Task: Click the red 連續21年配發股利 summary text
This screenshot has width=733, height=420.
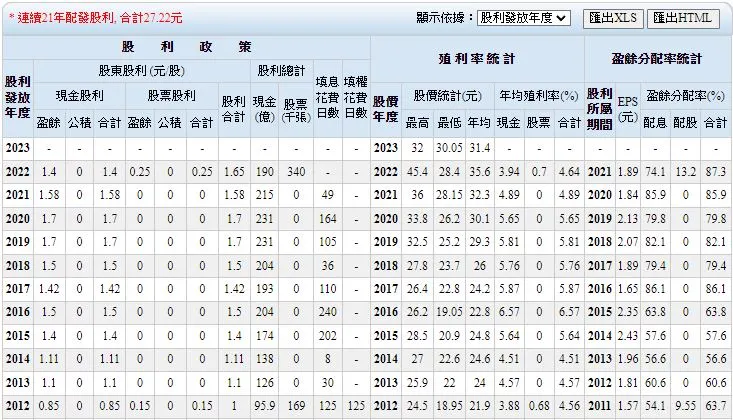Action: coord(95,18)
